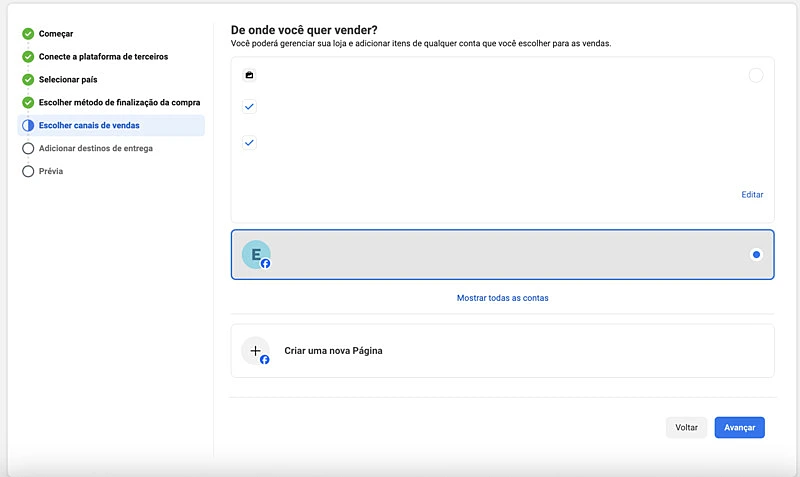Click the plus icon for creating a new Page
The width and height of the screenshot is (800, 477).
click(256, 351)
